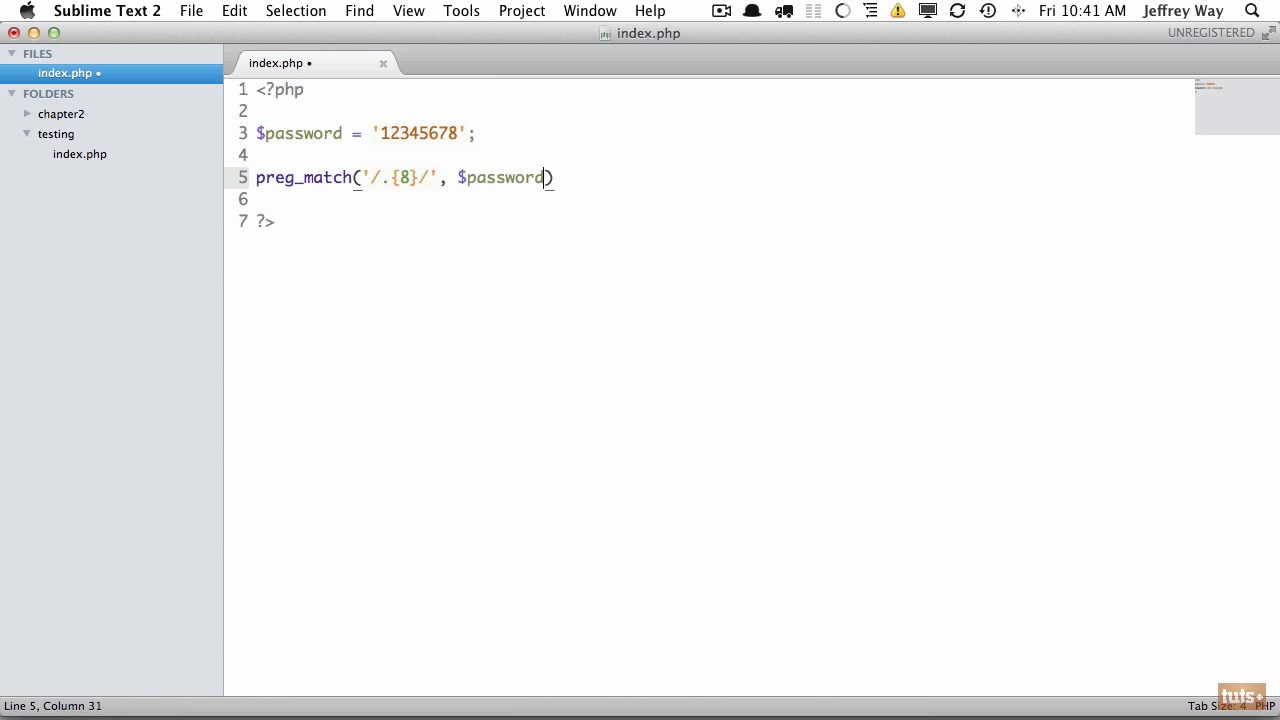Screen dimensions: 1280x720
Task: Open the display monitor menu bar icon
Action: (927, 11)
